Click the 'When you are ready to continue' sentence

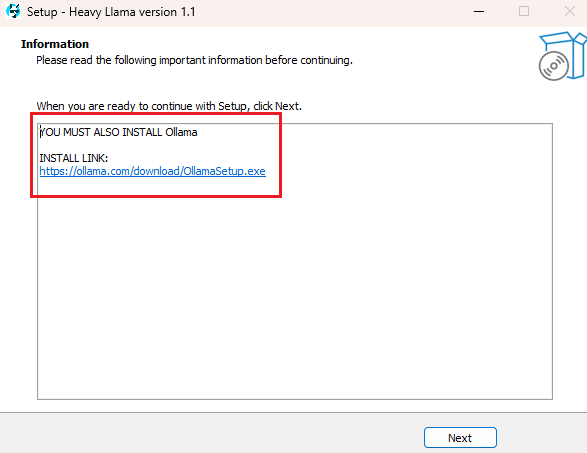click(169, 106)
